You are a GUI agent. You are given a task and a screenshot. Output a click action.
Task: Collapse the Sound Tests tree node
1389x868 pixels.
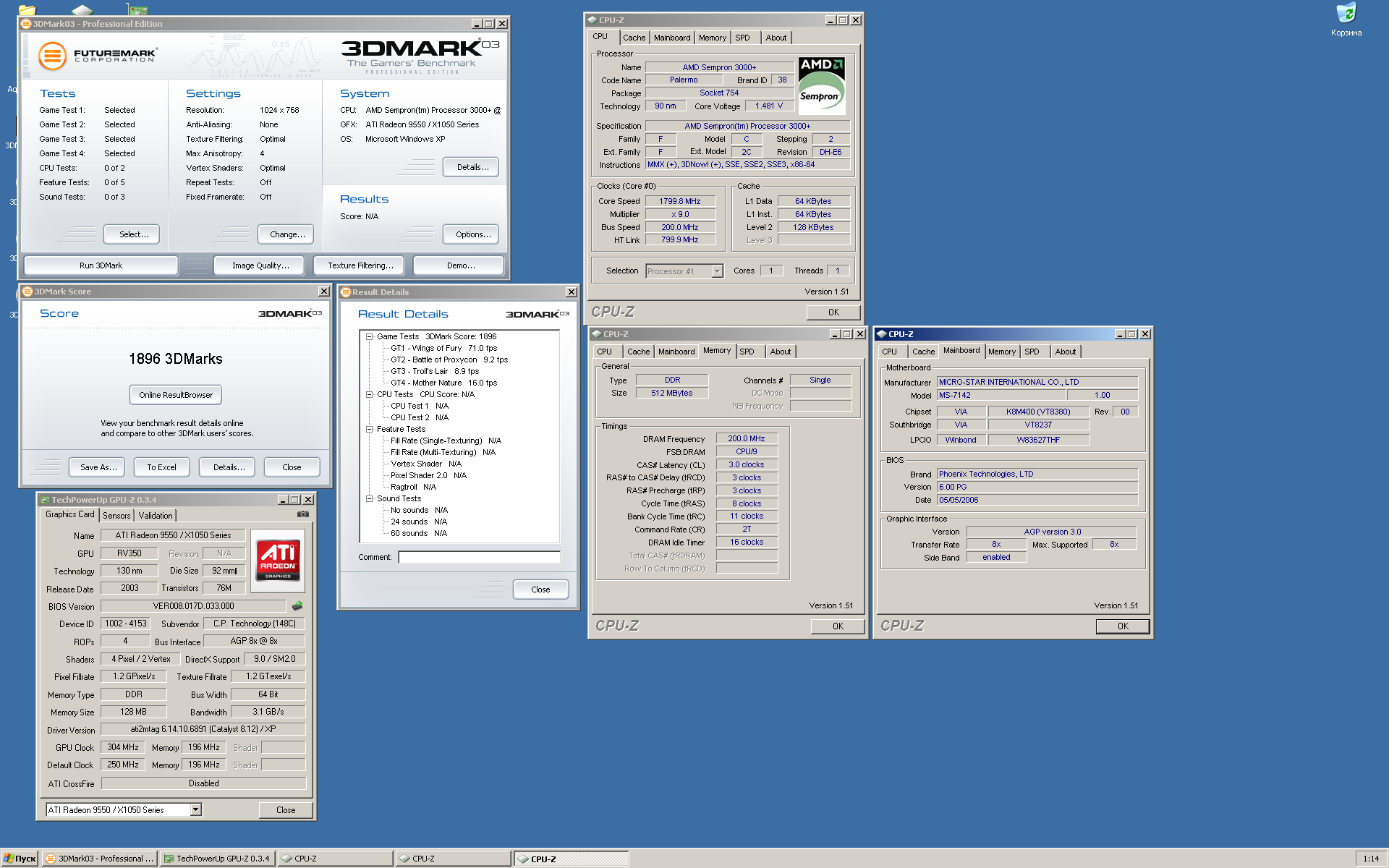click(369, 498)
